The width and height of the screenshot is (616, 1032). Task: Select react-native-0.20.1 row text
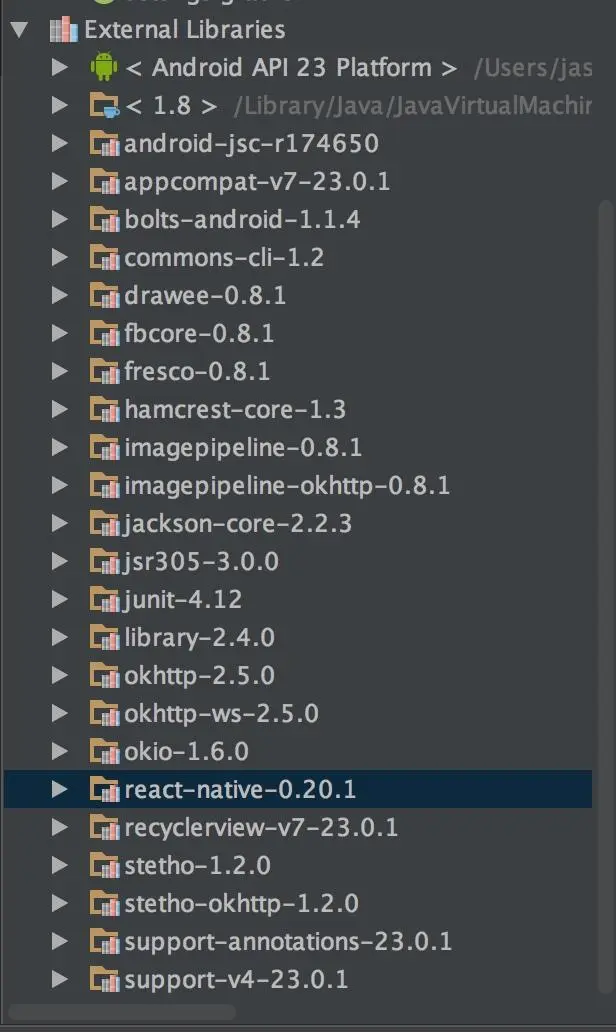click(x=240, y=789)
